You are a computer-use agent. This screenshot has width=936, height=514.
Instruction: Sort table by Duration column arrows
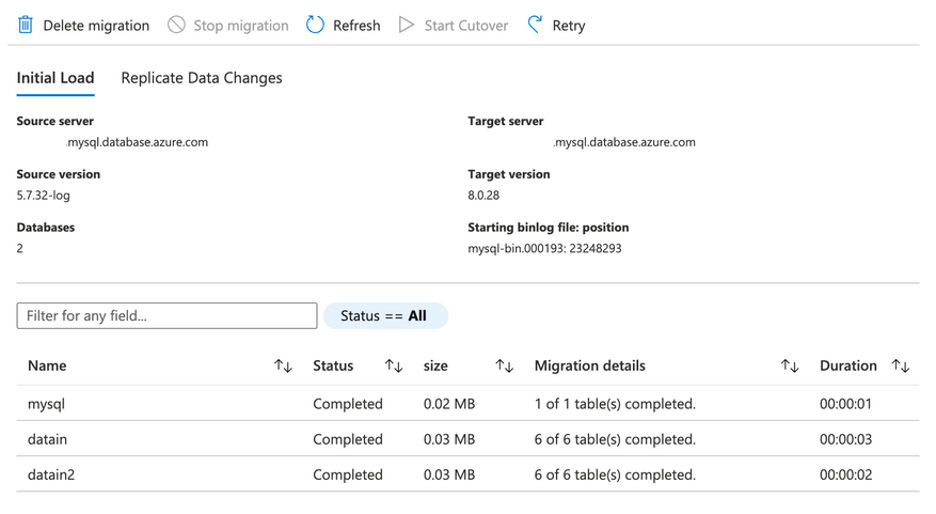coord(900,366)
